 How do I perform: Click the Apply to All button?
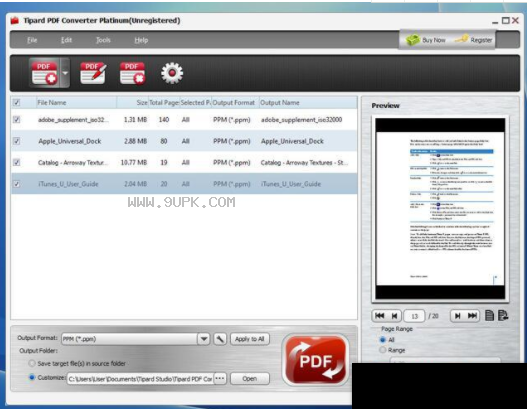[x=249, y=339]
